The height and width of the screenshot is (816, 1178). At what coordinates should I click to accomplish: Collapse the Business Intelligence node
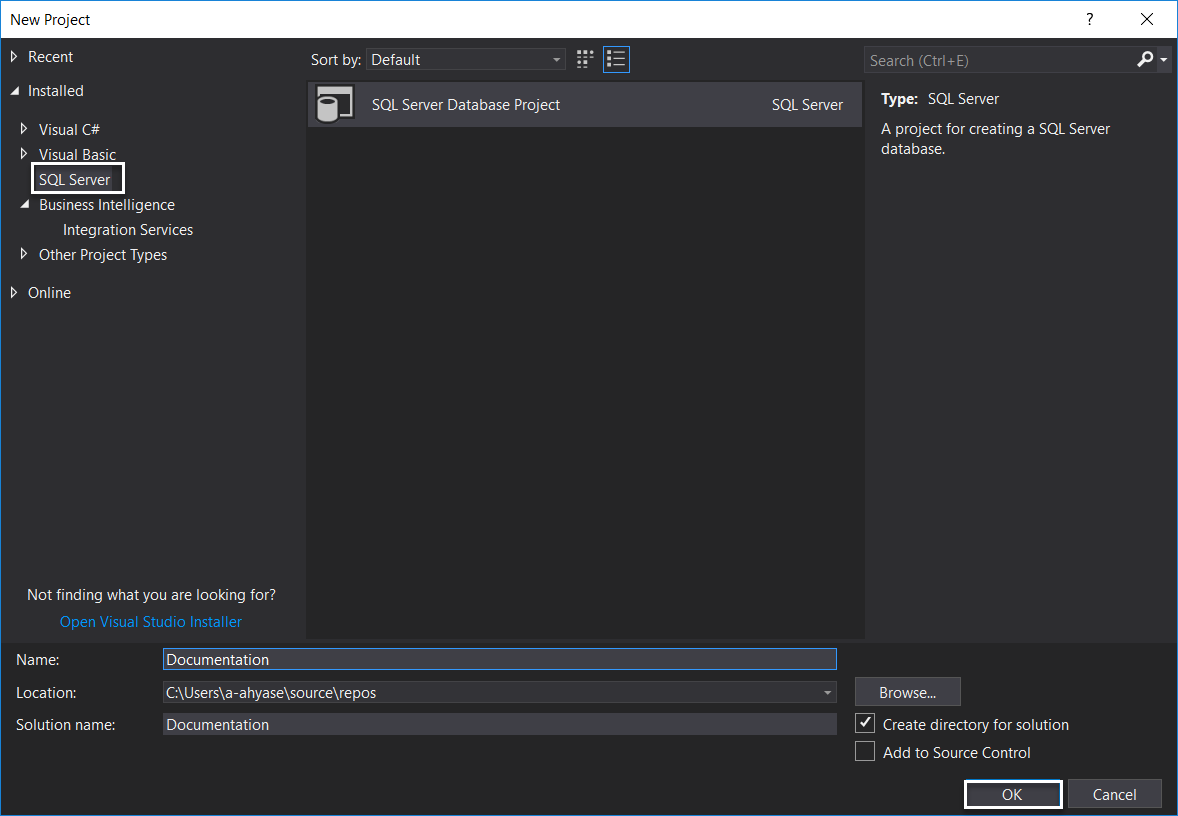[25, 204]
